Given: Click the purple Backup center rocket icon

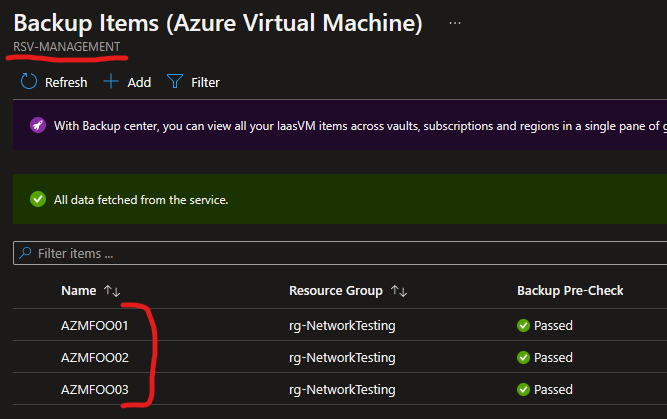Looking at the screenshot, I should (x=38, y=125).
